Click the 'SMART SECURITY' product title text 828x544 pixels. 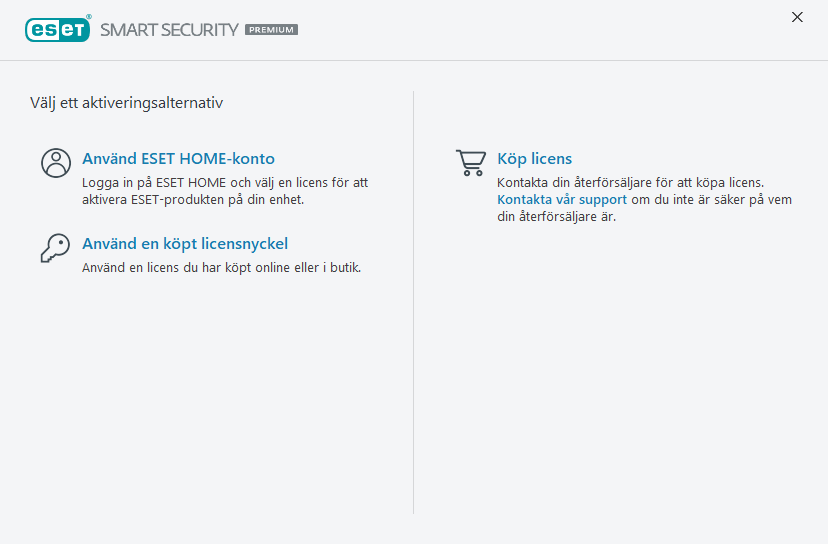coord(169,30)
